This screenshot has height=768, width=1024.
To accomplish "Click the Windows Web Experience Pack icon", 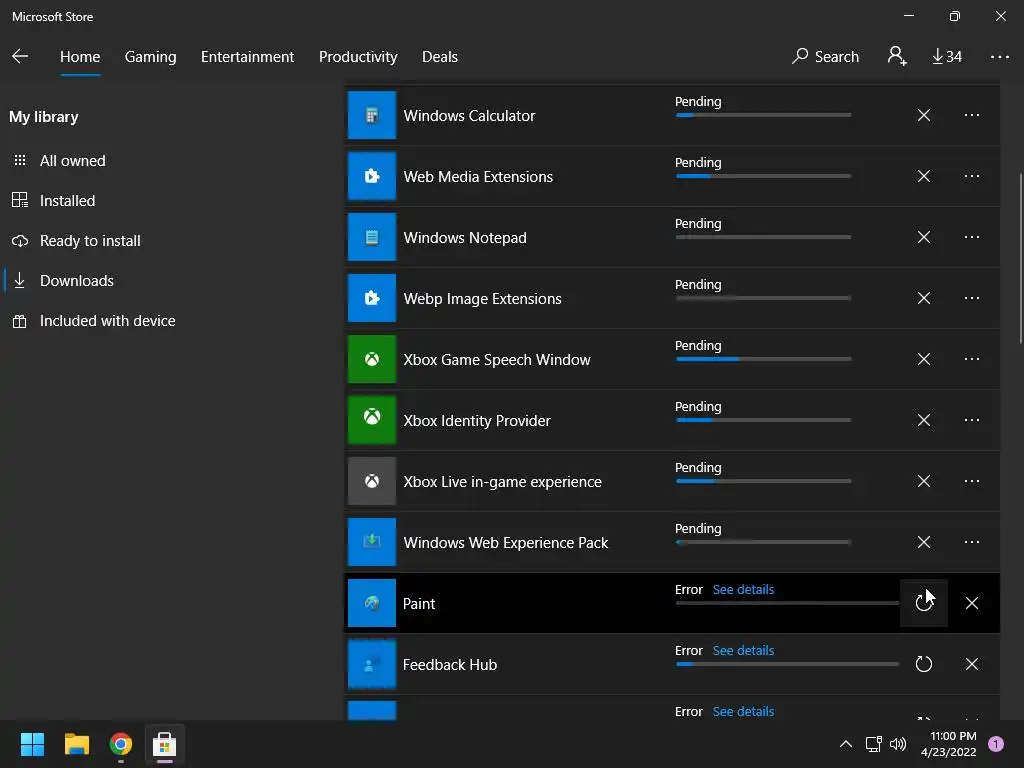I will click(x=372, y=542).
